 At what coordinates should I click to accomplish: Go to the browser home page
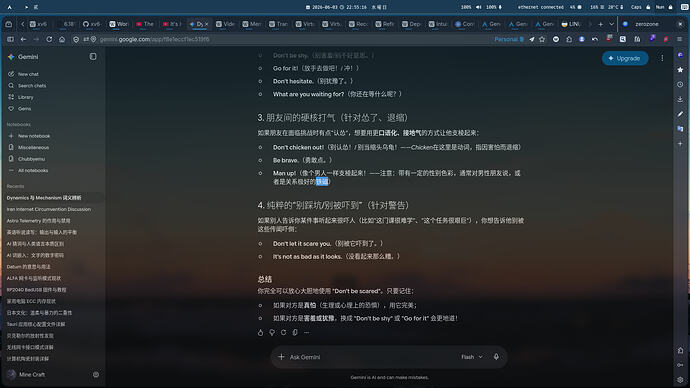click(x=62, y=39)
